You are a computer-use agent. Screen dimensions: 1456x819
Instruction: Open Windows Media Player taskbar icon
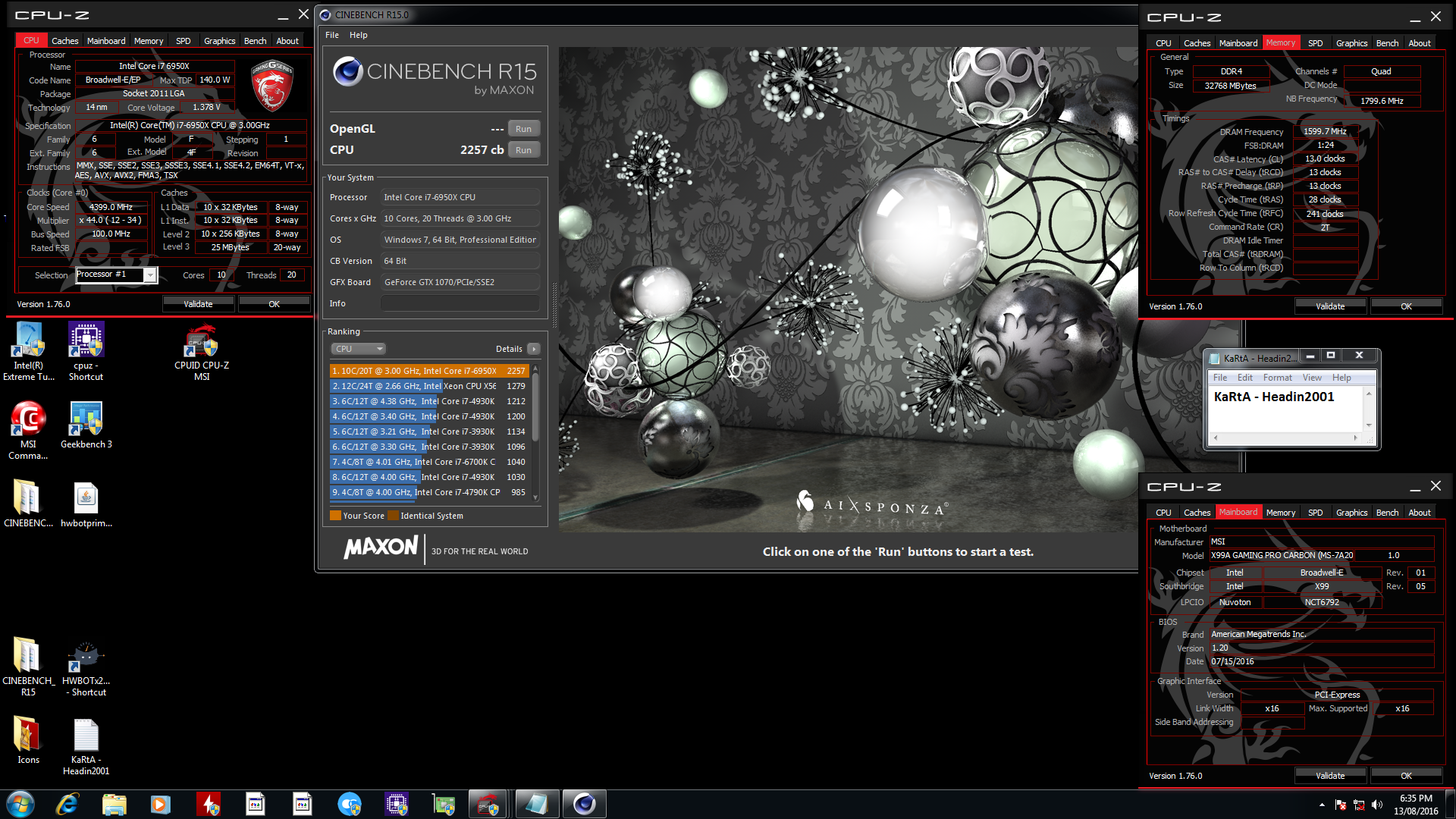point(160,804)
